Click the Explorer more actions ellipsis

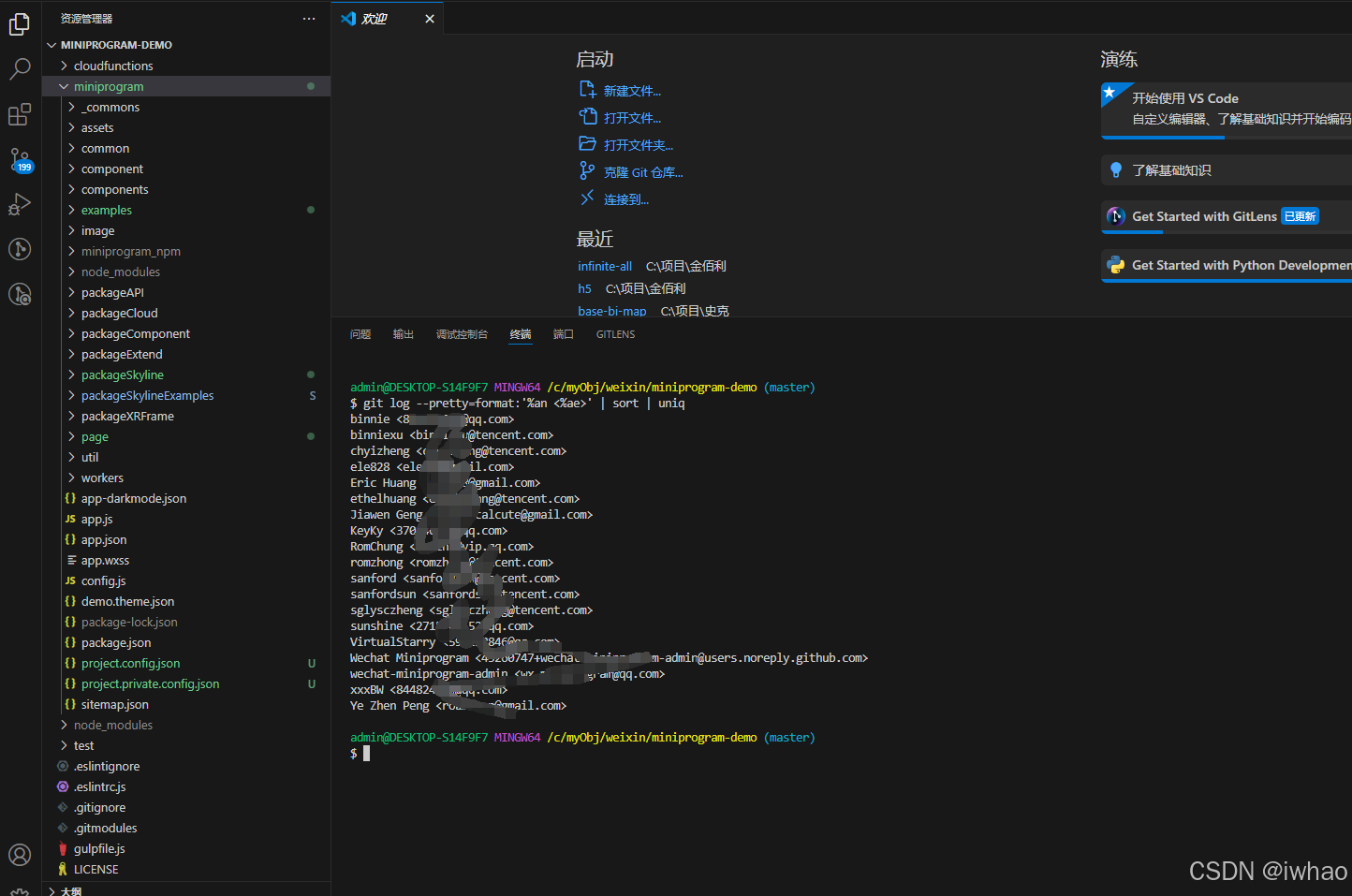click(309, 19)
